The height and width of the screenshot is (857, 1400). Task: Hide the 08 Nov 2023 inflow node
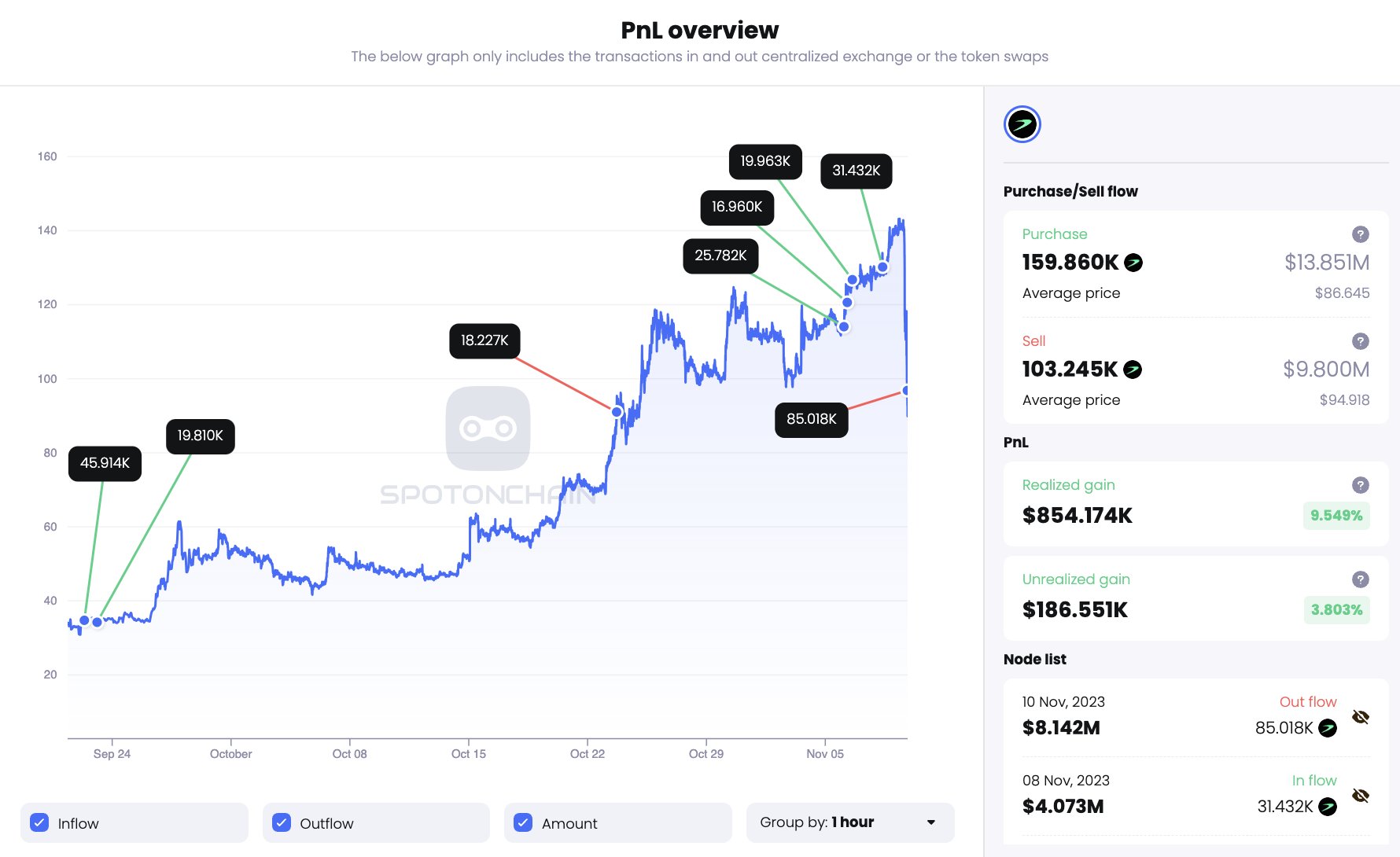click(x=1360, y=796)
